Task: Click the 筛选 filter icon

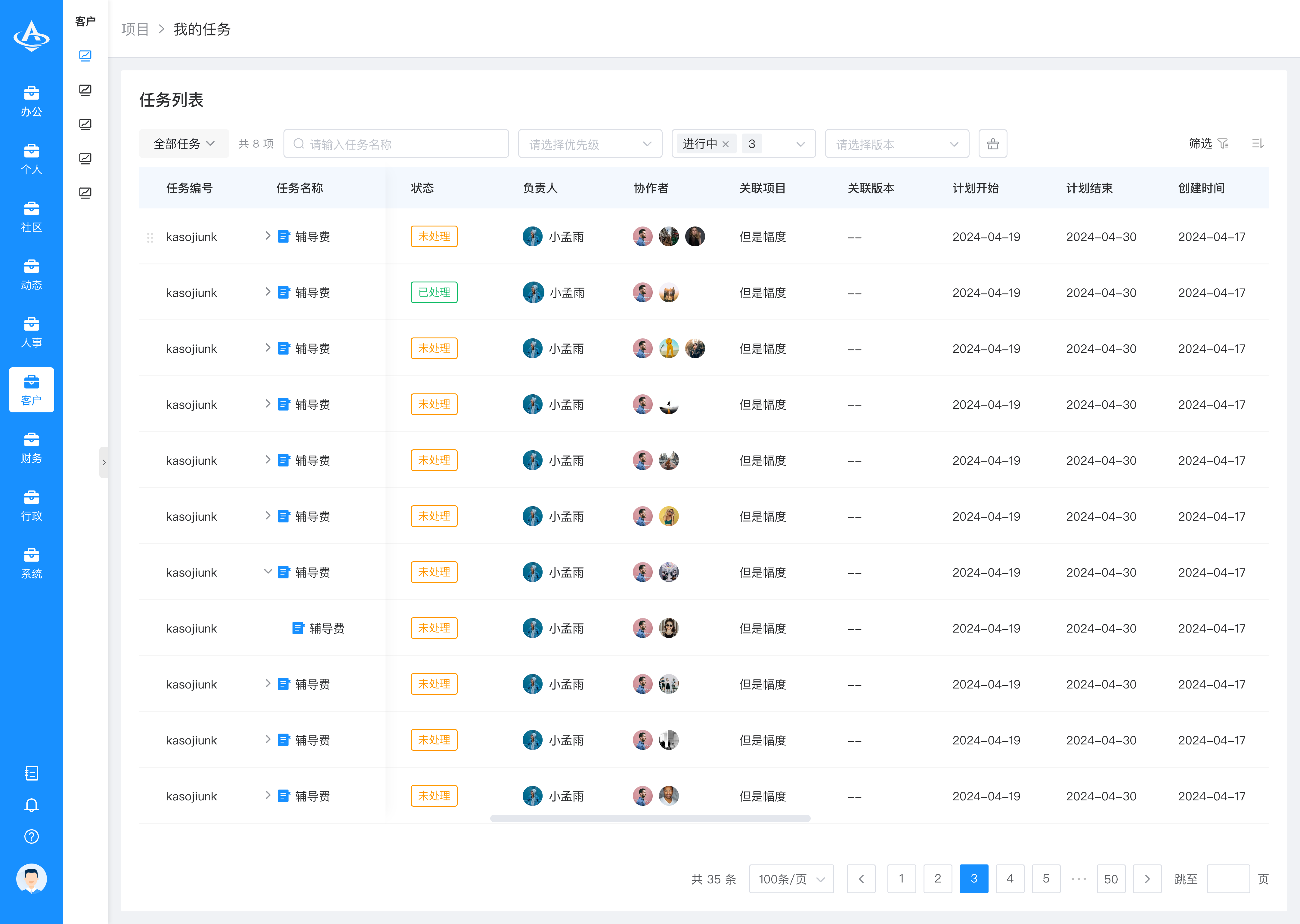Action: click(x=1223, y=143)
